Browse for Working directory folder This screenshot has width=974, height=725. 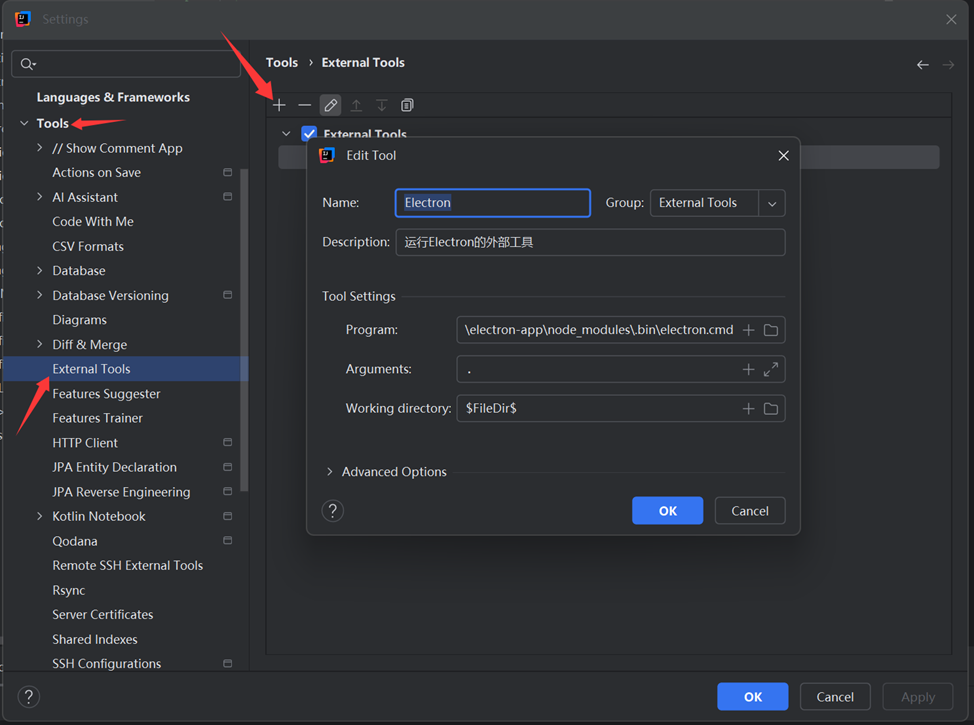click(771, 408)
